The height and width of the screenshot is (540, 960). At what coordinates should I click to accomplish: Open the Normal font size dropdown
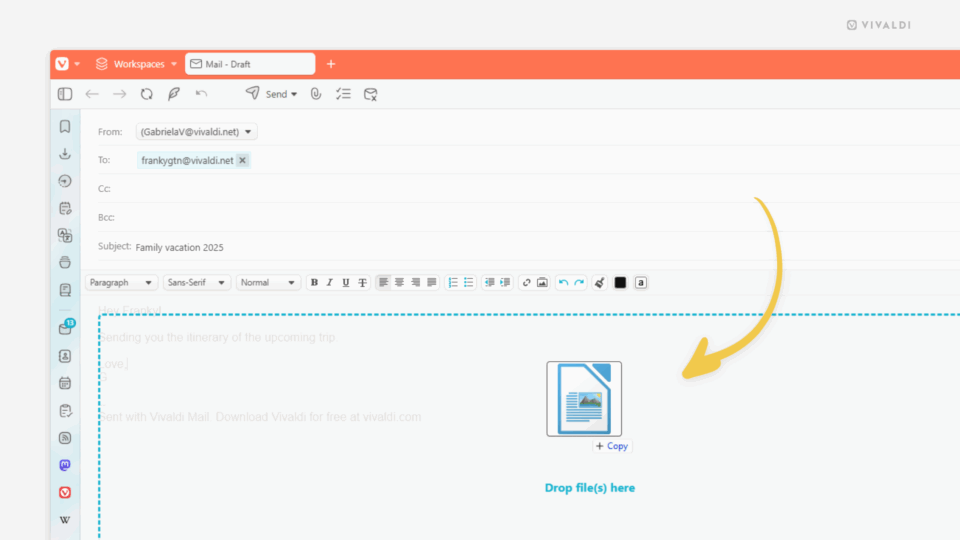(x=268, y=282)
